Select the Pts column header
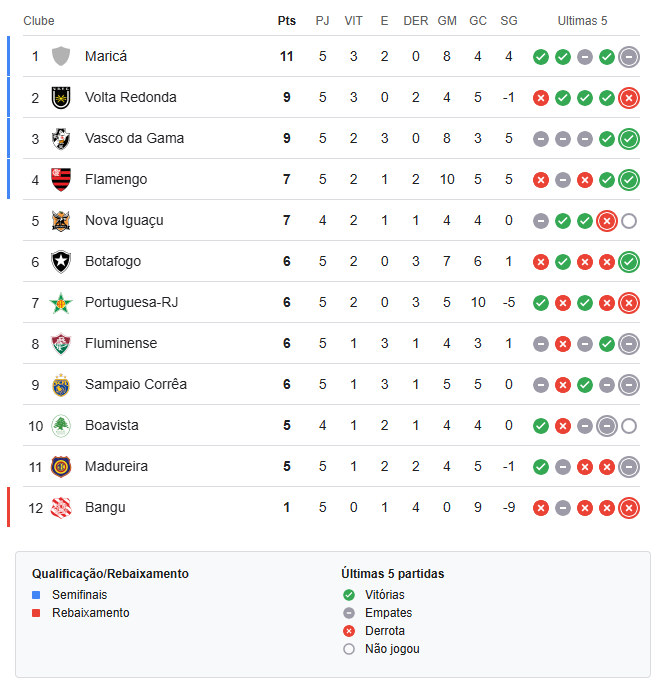This screenshot has width=666, height=688. [x=286, y=21]
